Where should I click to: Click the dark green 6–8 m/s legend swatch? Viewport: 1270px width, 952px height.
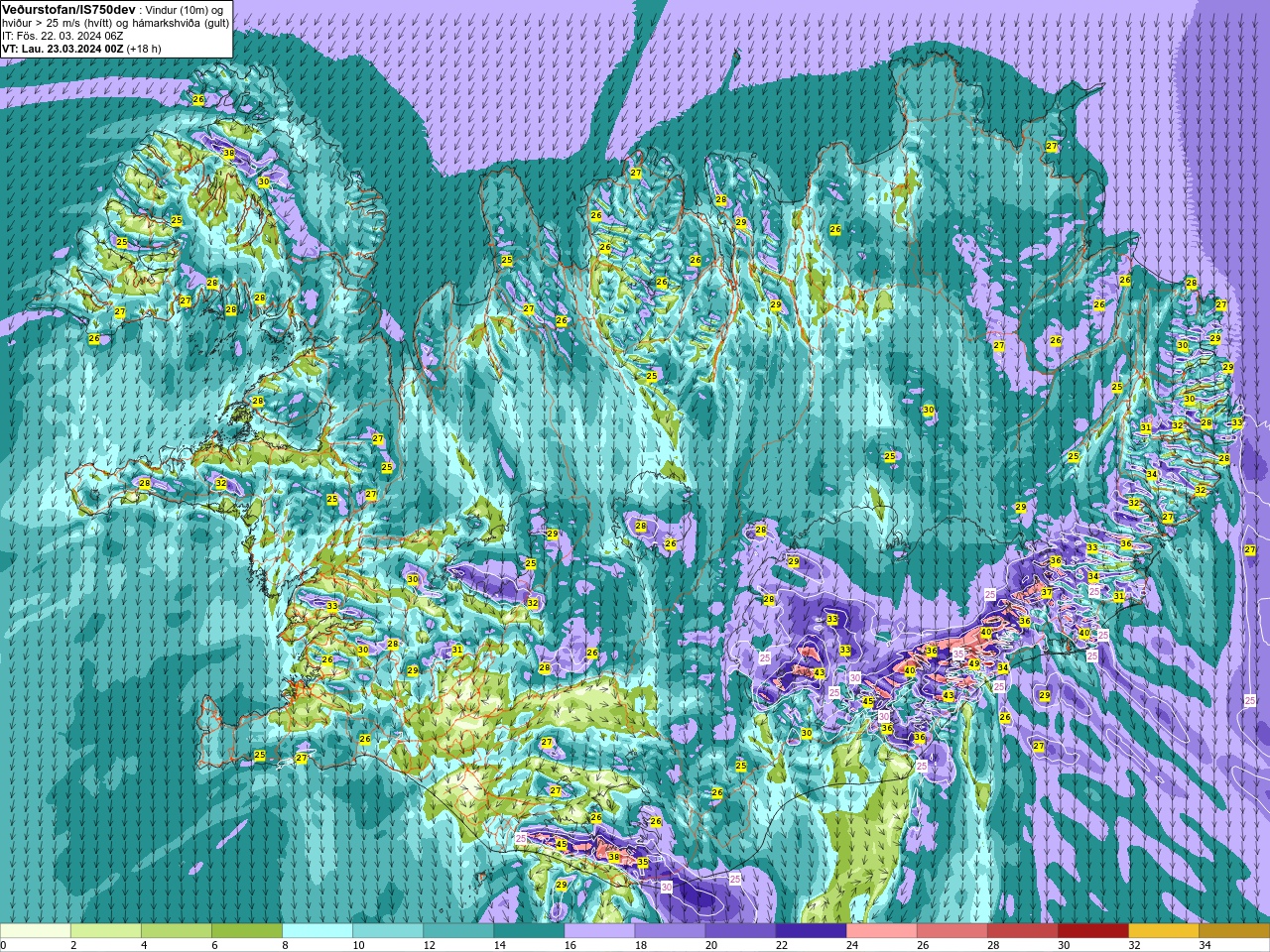(x=247, y=931)
